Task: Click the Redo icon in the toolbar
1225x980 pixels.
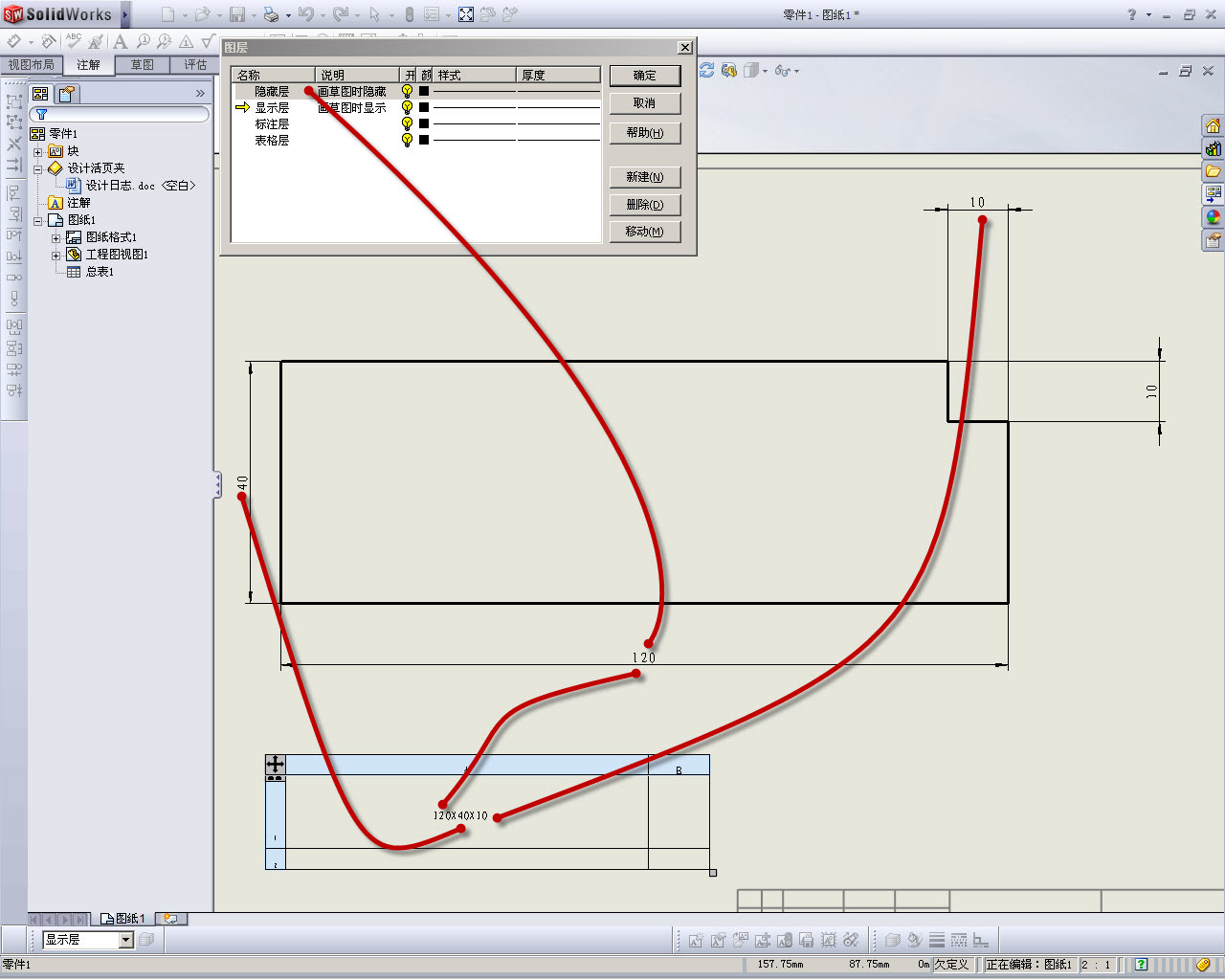Action: pyautogui.click(x=341, y=14)
